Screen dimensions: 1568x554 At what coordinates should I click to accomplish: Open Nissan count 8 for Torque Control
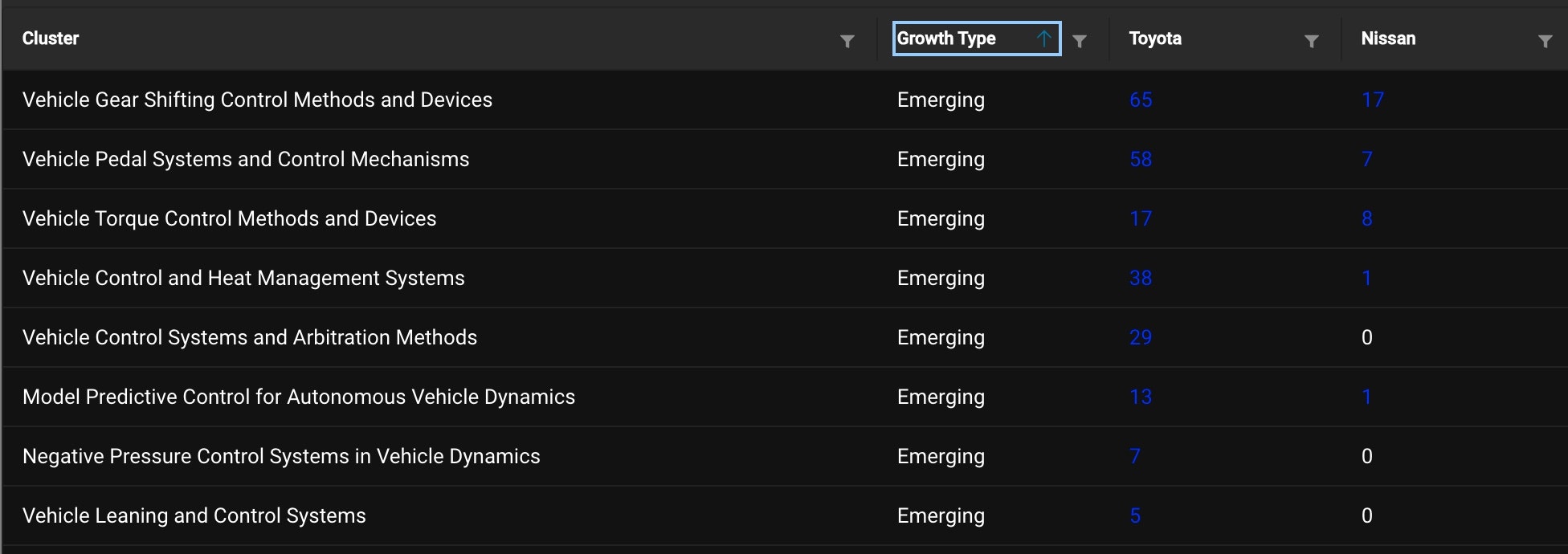[x=1367, y=218]
